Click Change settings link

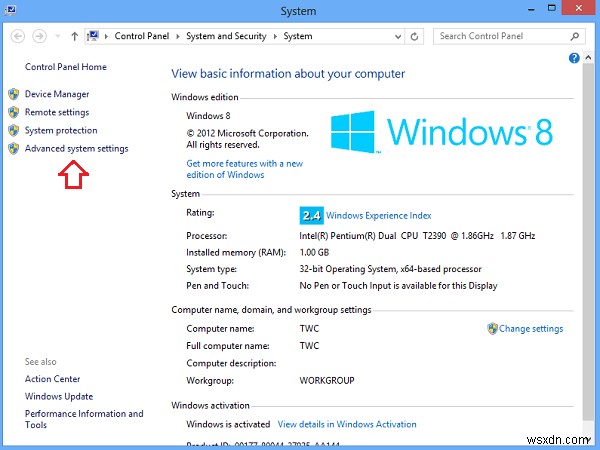click(531, 329)
